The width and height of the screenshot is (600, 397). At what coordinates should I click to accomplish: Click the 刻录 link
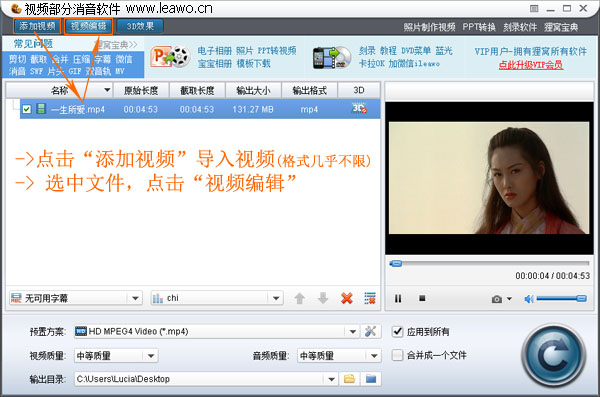coord(367,51)
